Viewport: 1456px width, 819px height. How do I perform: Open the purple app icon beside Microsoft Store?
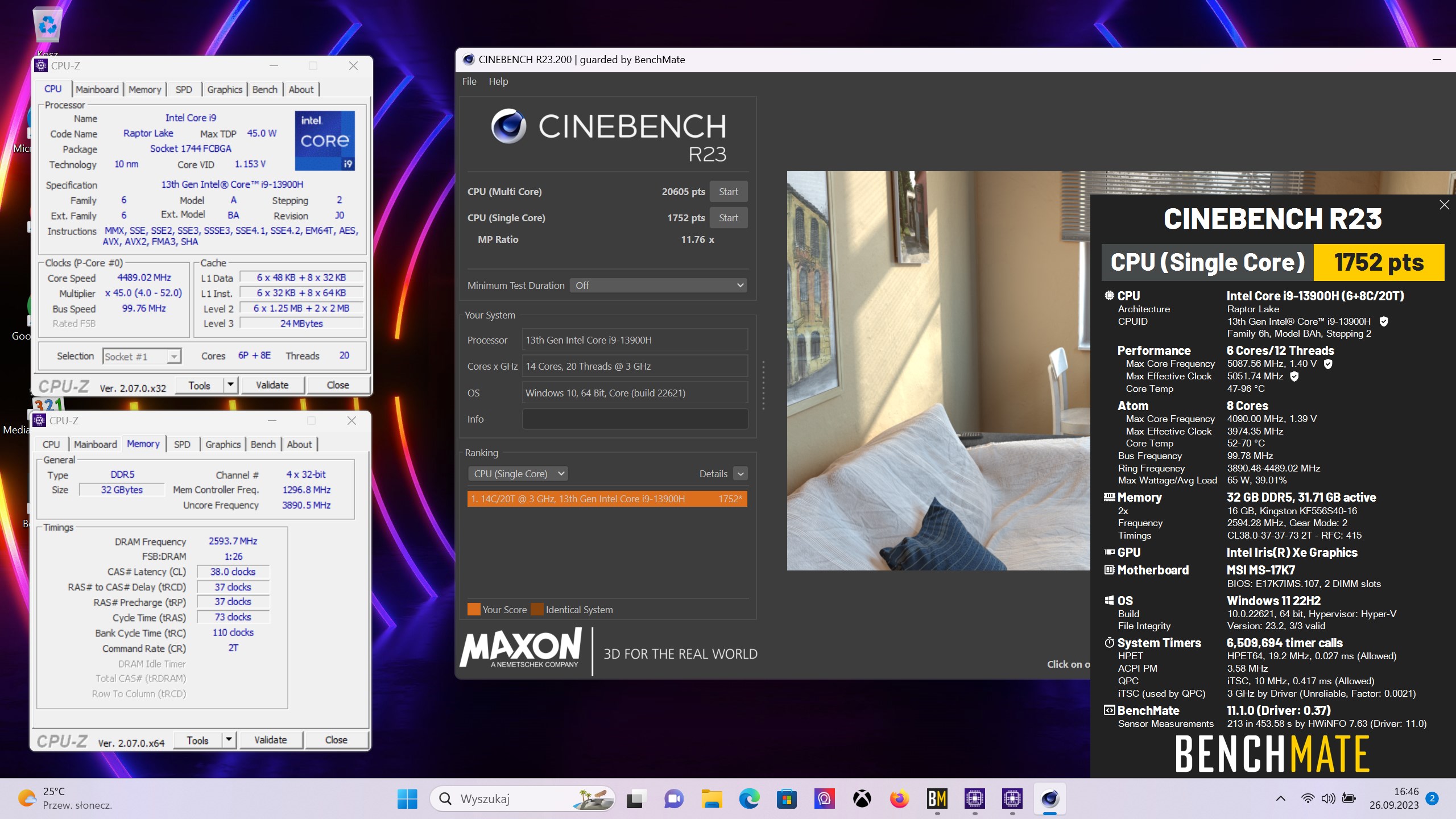[824, 799]
